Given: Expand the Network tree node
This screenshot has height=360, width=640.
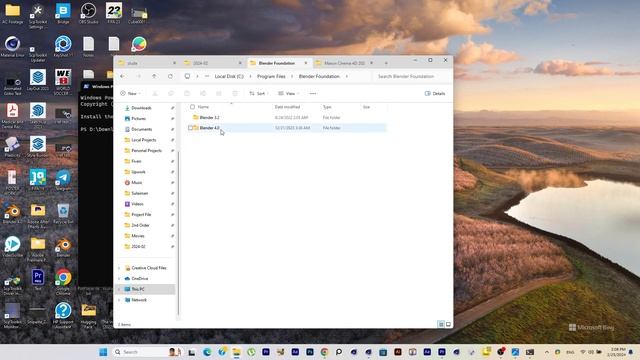Looking at the screenshot, I should 119,300.
